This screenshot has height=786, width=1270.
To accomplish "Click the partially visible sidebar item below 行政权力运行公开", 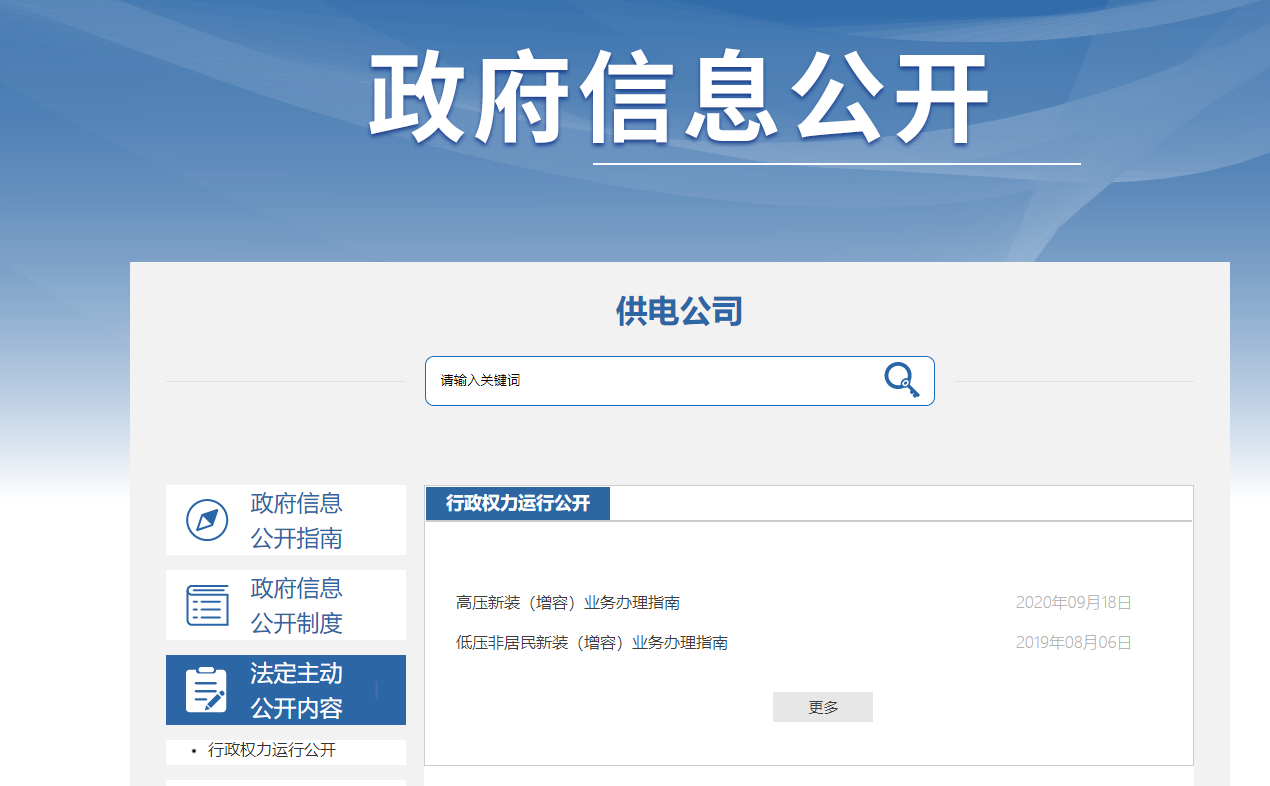I will pyautogui.click(x=285, y=782).
